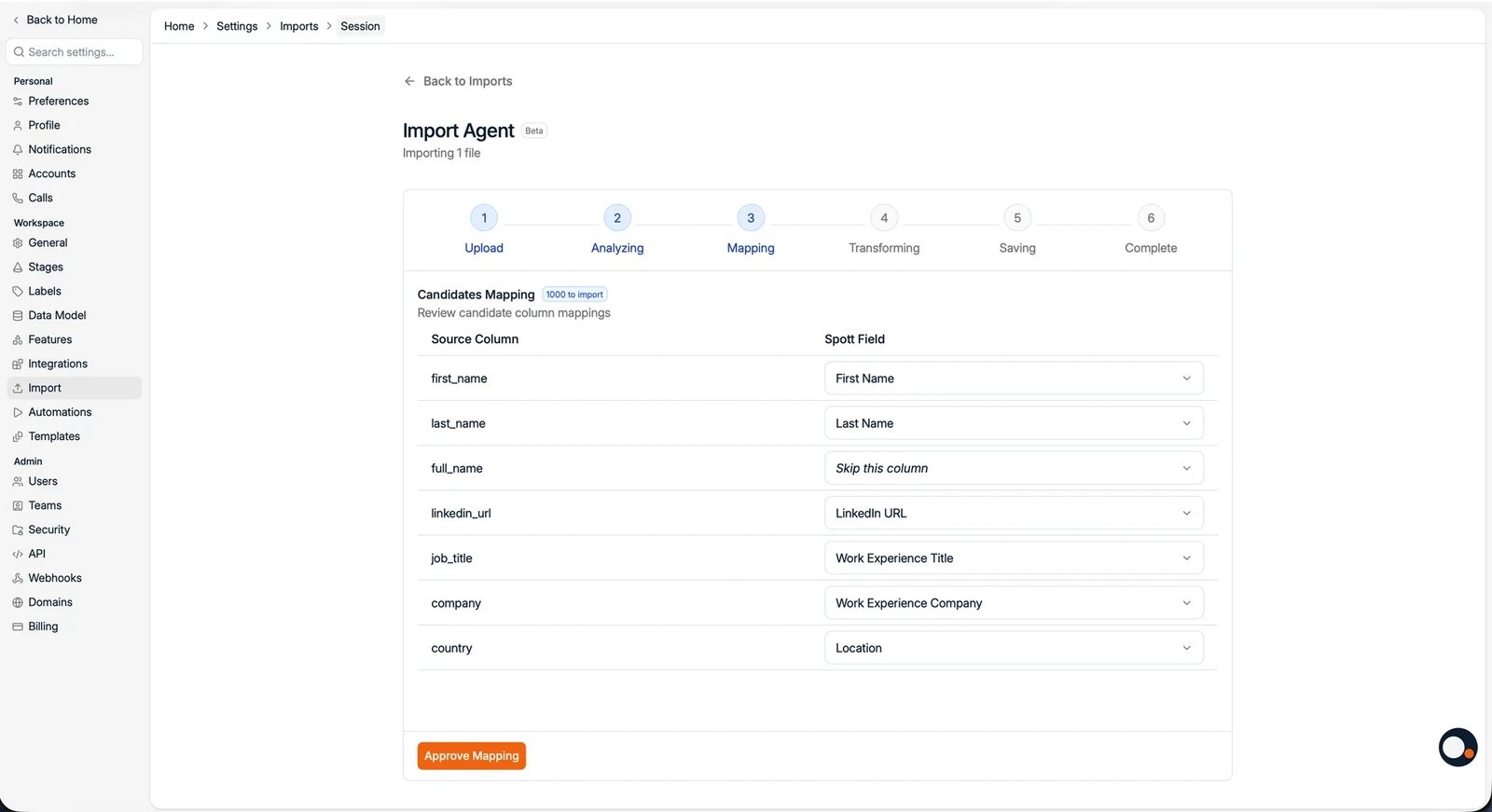Click the Profile person icon

(x=18, y=126)
